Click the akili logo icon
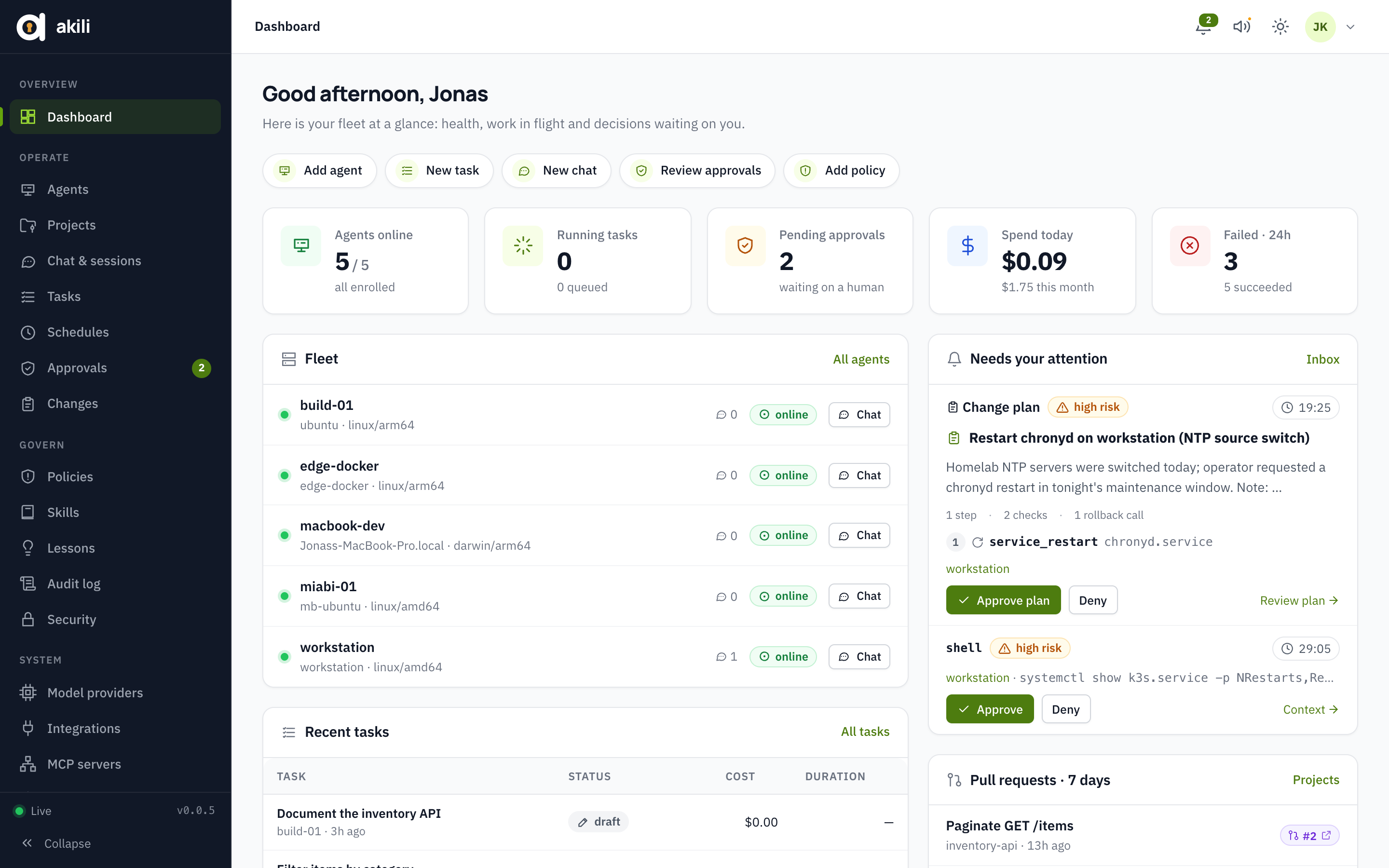 [x=31, y=27]
